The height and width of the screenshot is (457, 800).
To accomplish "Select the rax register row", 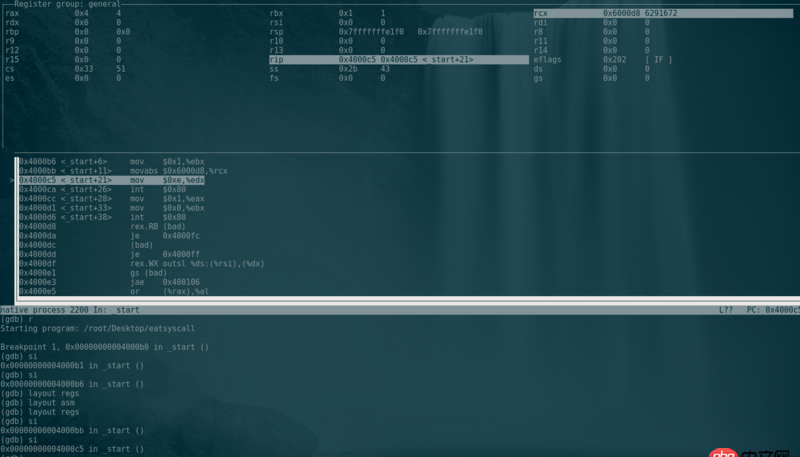I will pos(64,13).
